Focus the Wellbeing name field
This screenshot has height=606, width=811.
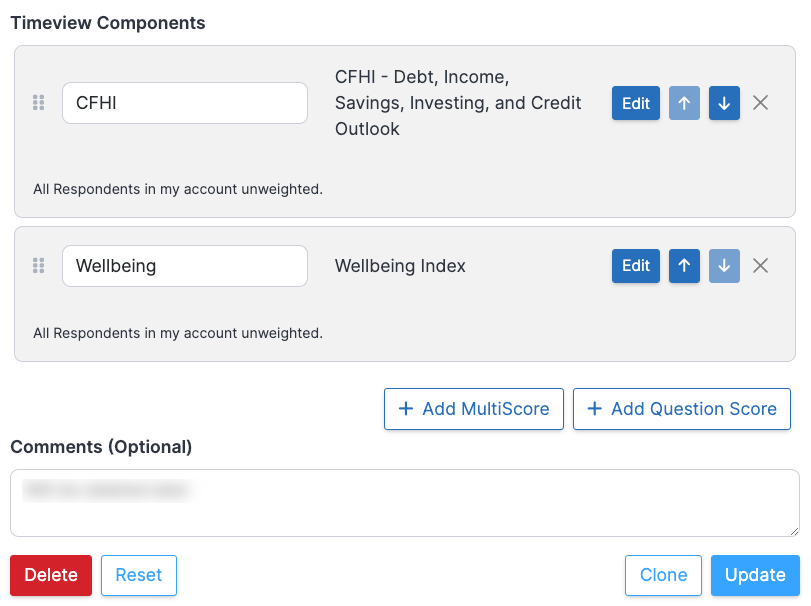(x=184, y=266)
